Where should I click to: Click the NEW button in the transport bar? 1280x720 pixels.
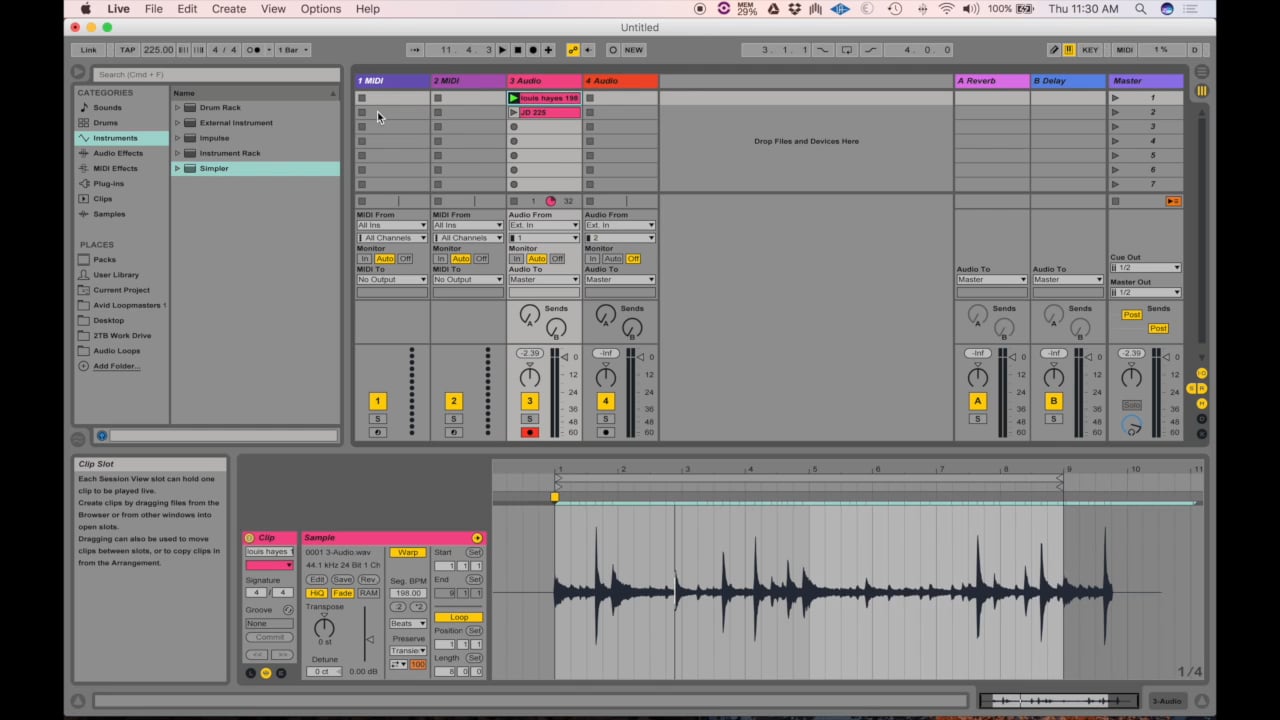tap(633, 49)
